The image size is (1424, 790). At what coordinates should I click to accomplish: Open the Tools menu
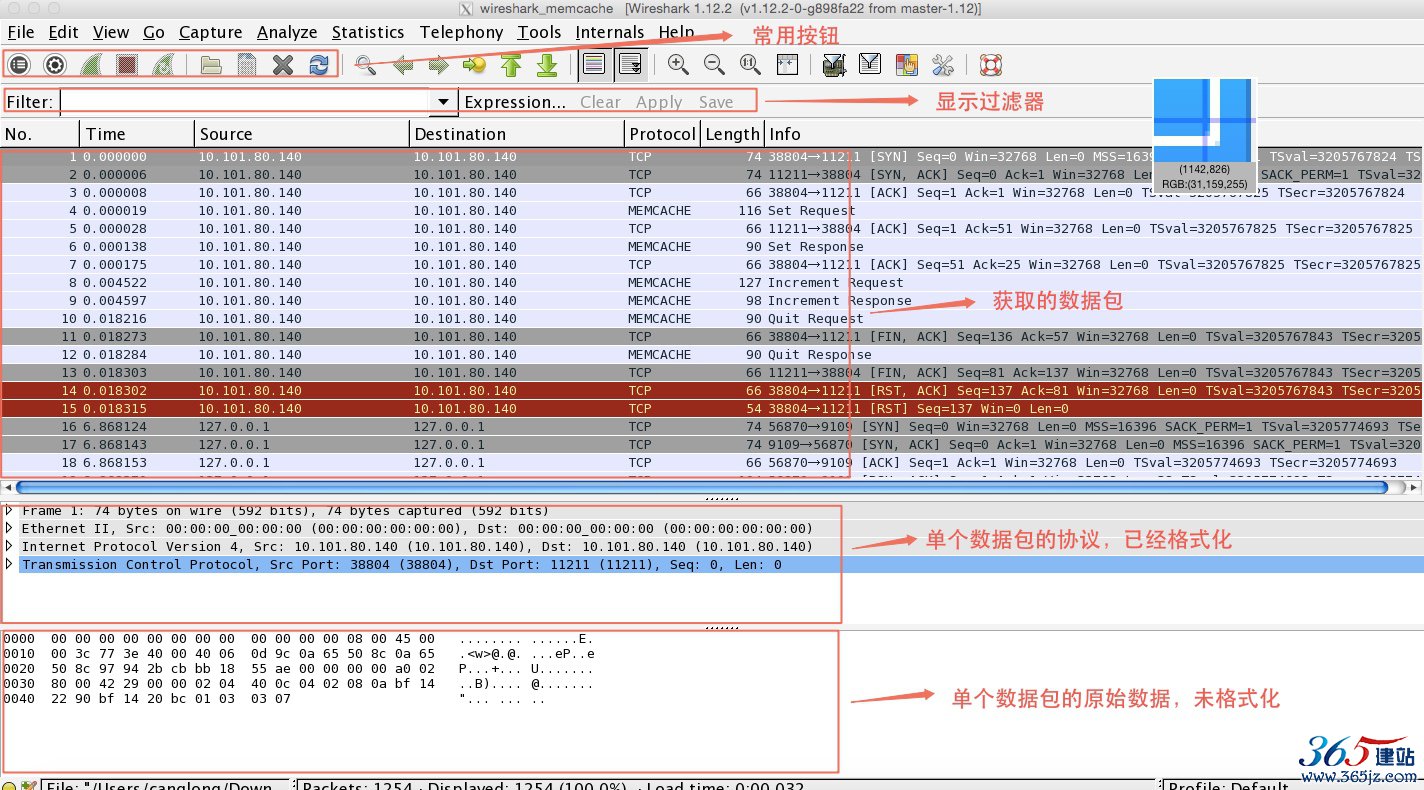pyautogui.click(x=539, y=32)
